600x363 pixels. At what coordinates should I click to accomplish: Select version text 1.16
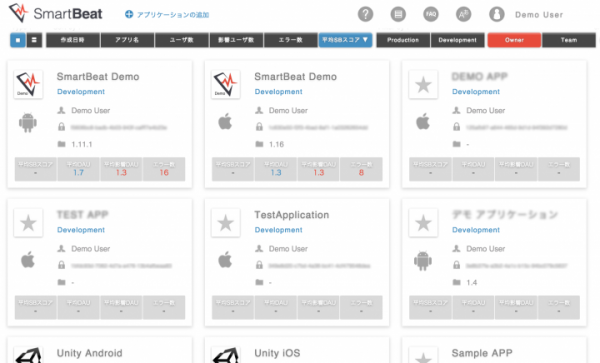(x=276, y=144)
